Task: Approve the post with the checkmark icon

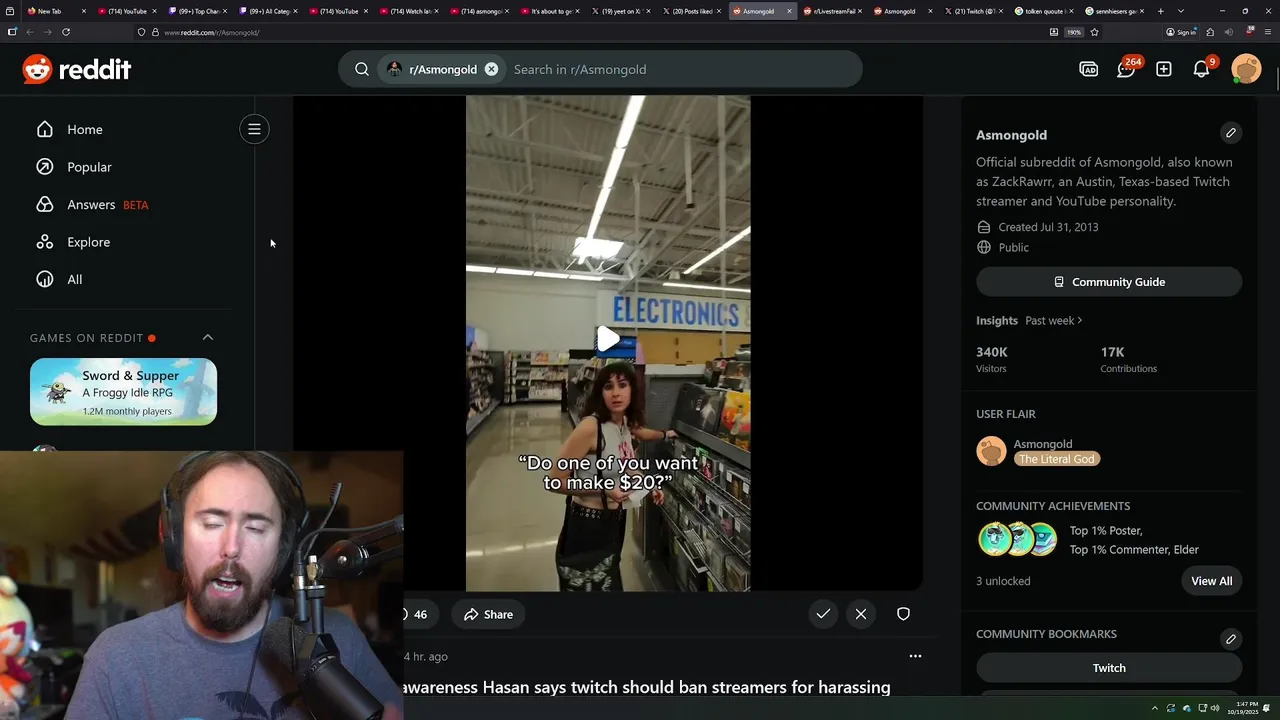Action: [x=823, y=614]
